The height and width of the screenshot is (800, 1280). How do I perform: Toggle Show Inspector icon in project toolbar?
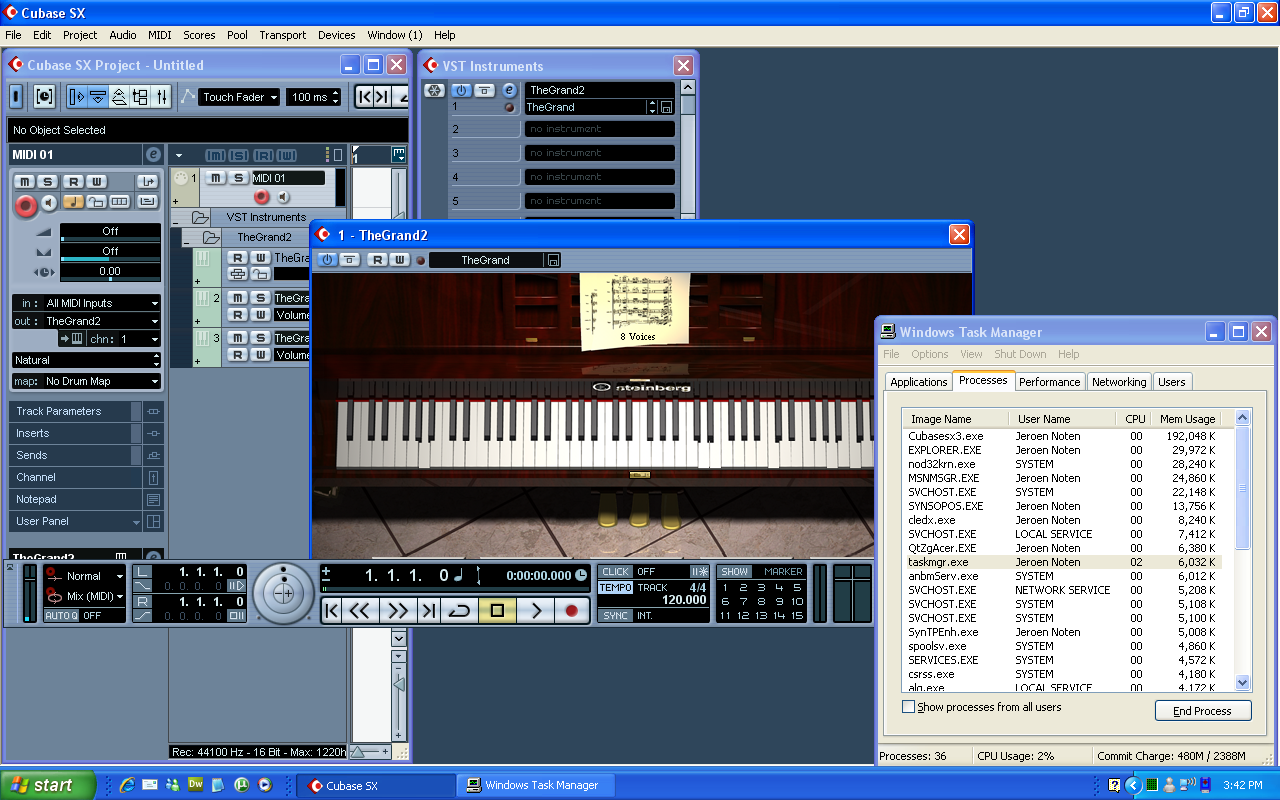[77, 97]
